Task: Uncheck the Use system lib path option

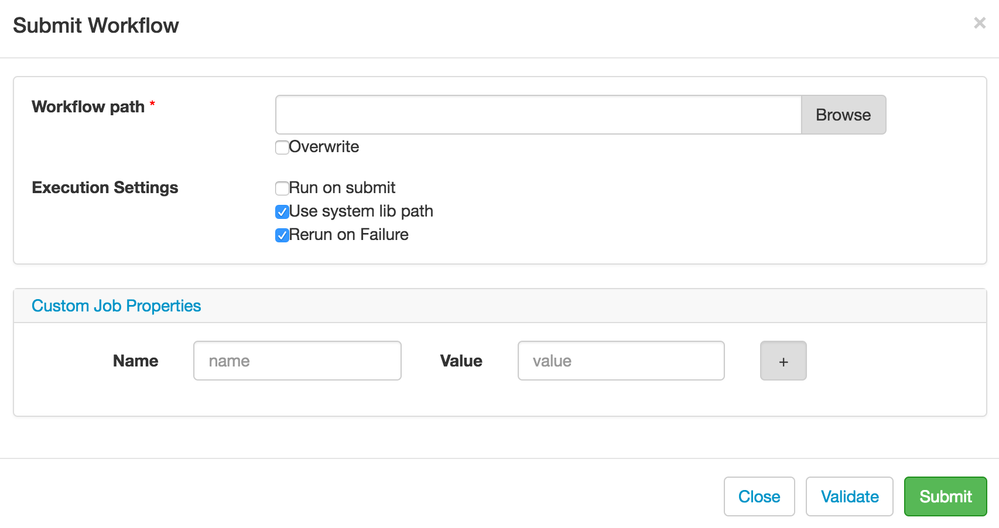Action: [282, 212]
